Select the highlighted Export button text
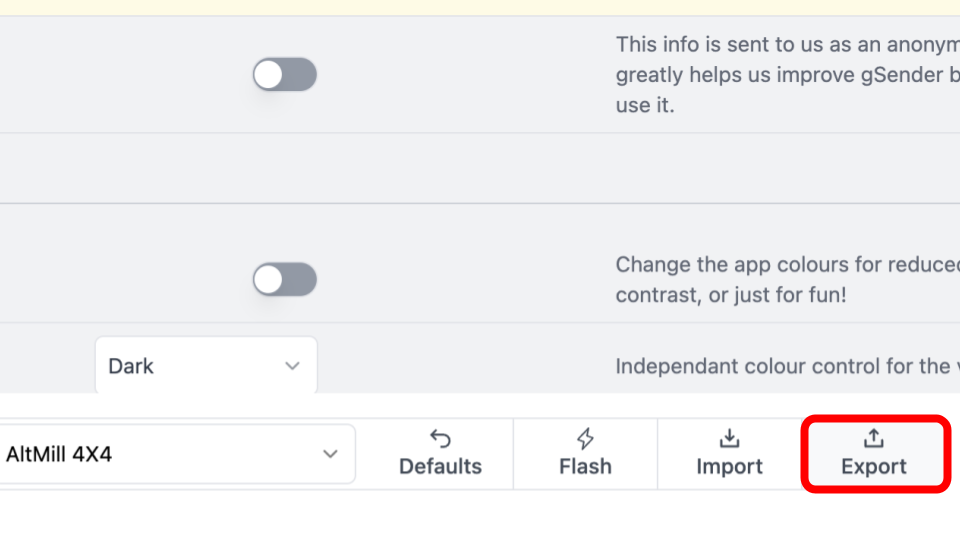Image resolution: width=960 pixels, height=540 pixels. point(874,467)
